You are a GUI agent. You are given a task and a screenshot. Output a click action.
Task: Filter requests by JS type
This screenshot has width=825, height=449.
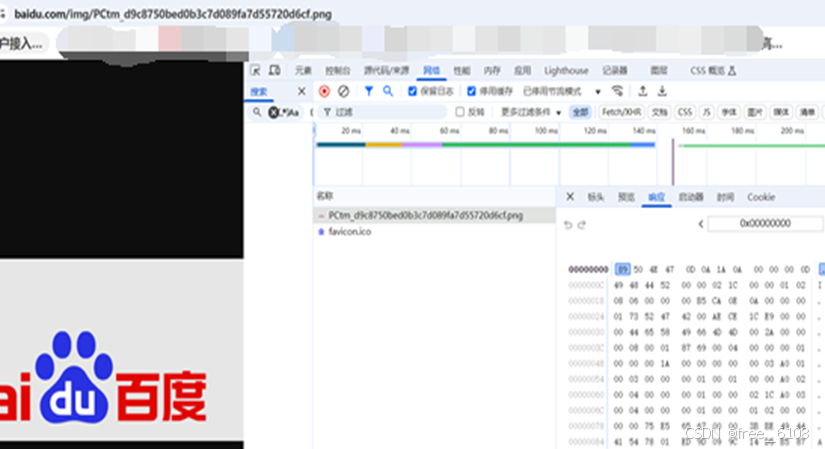coord(707,112)
